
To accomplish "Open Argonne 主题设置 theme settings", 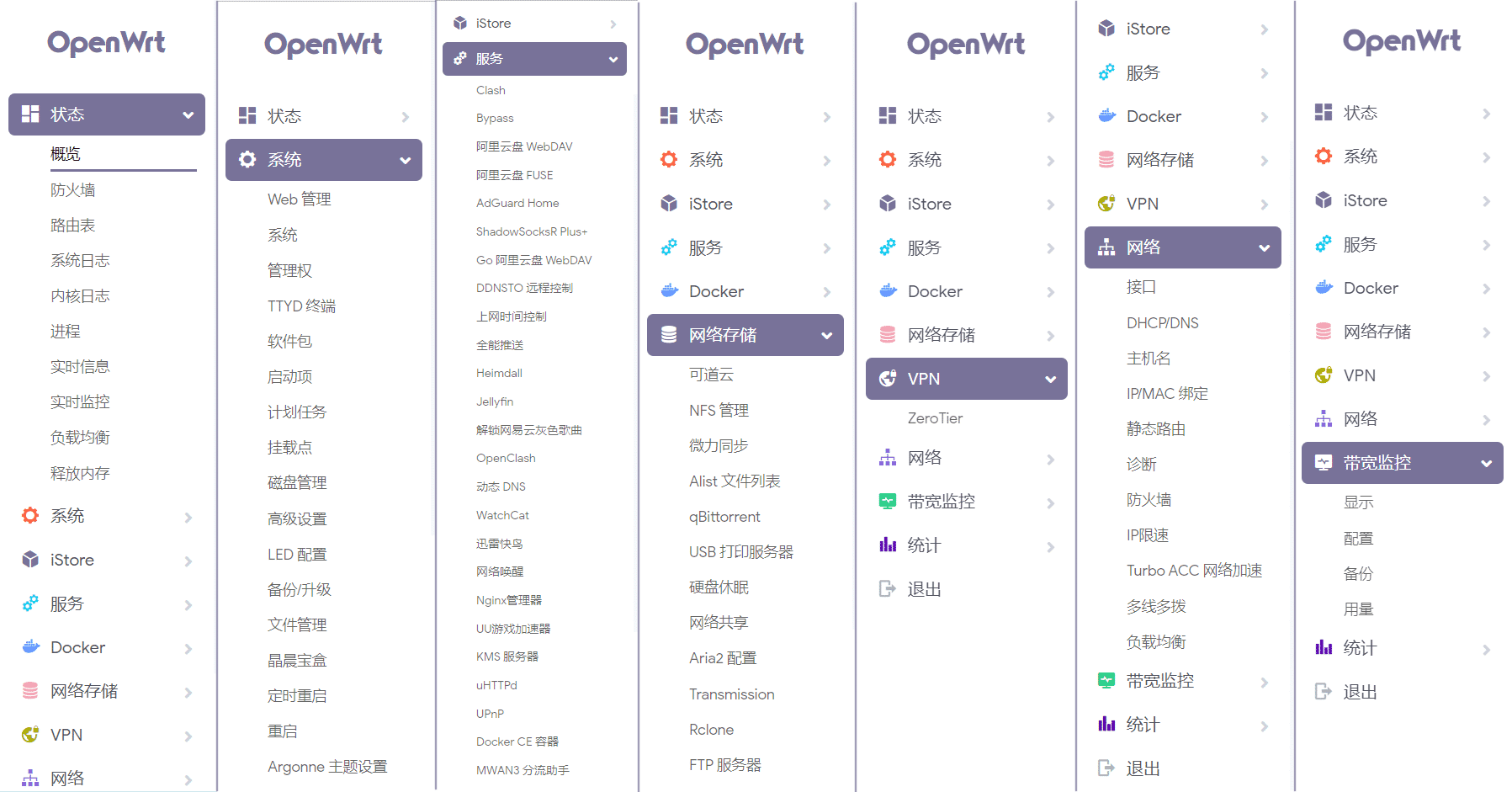I will pyautogui.click(x=327, y=767).
